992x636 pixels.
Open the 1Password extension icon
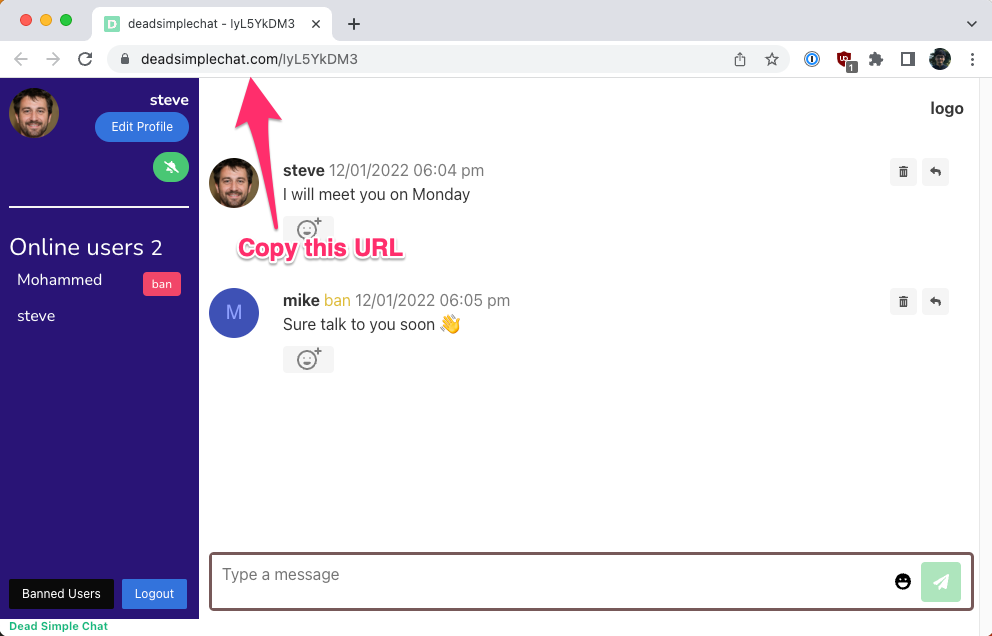click(x=812, y=59)
